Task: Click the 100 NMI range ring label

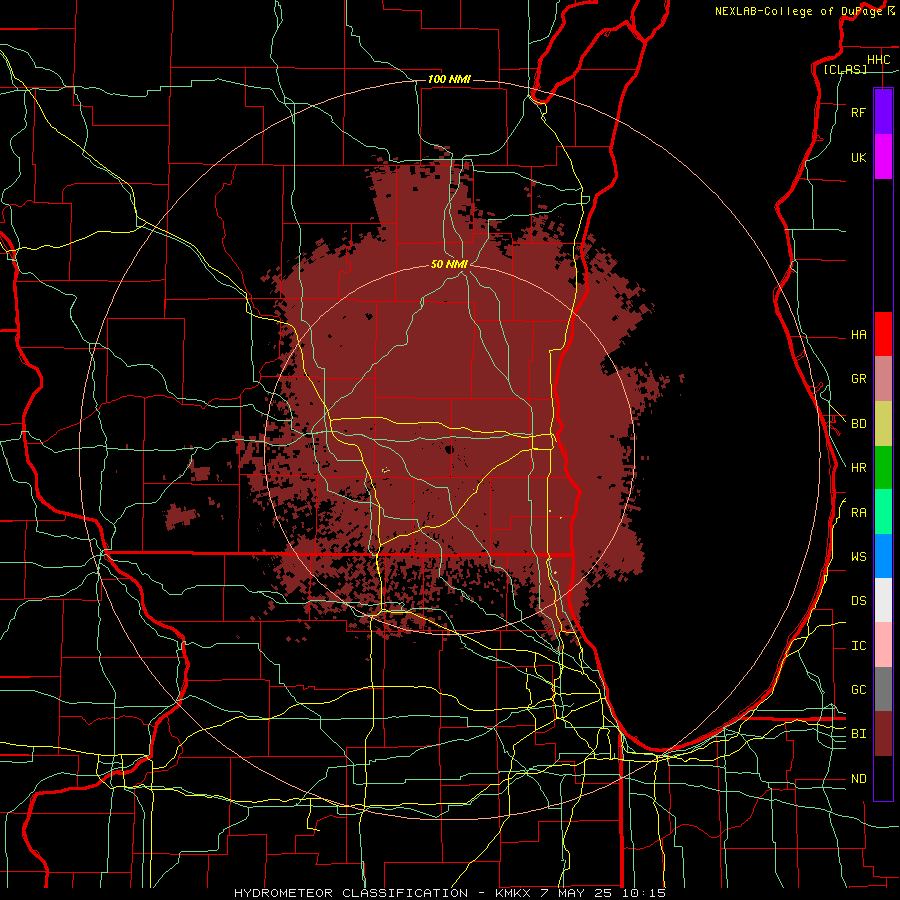Action: pos(449,79)
